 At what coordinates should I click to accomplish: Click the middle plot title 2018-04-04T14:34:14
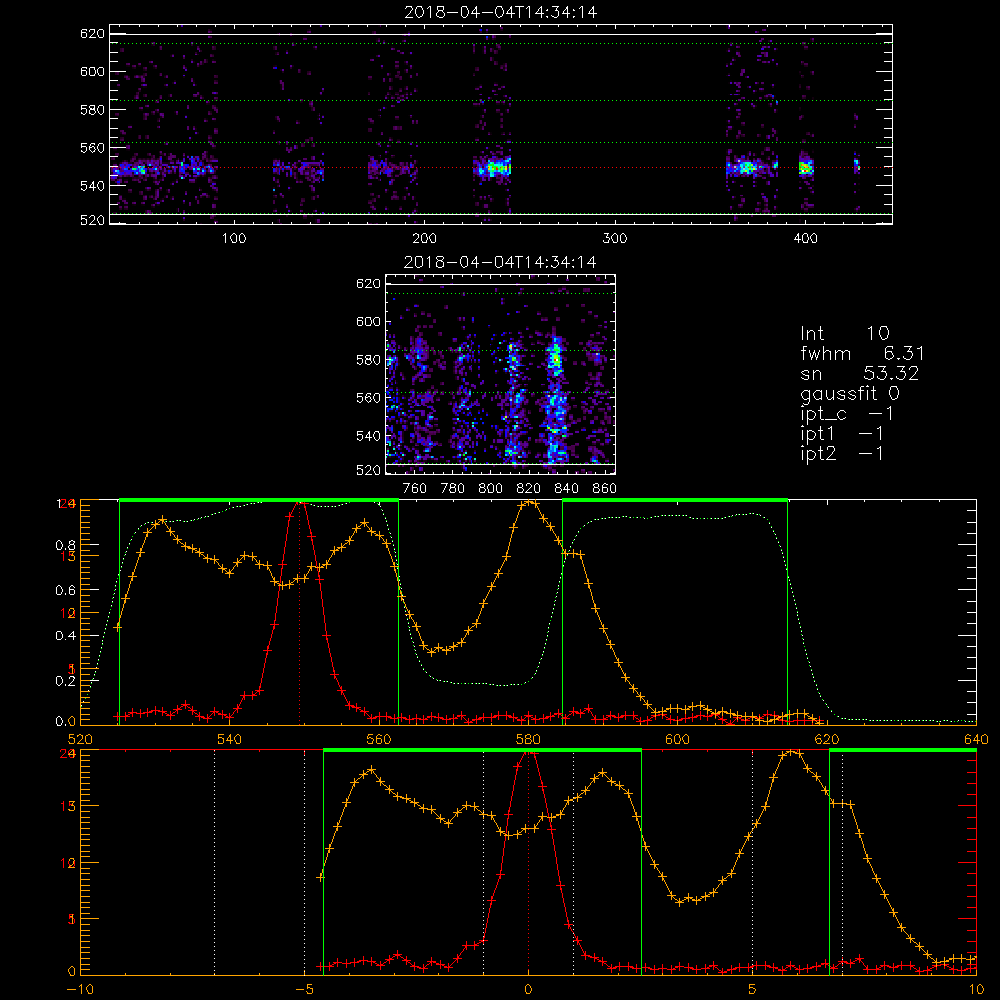click(x=501, y=261)
